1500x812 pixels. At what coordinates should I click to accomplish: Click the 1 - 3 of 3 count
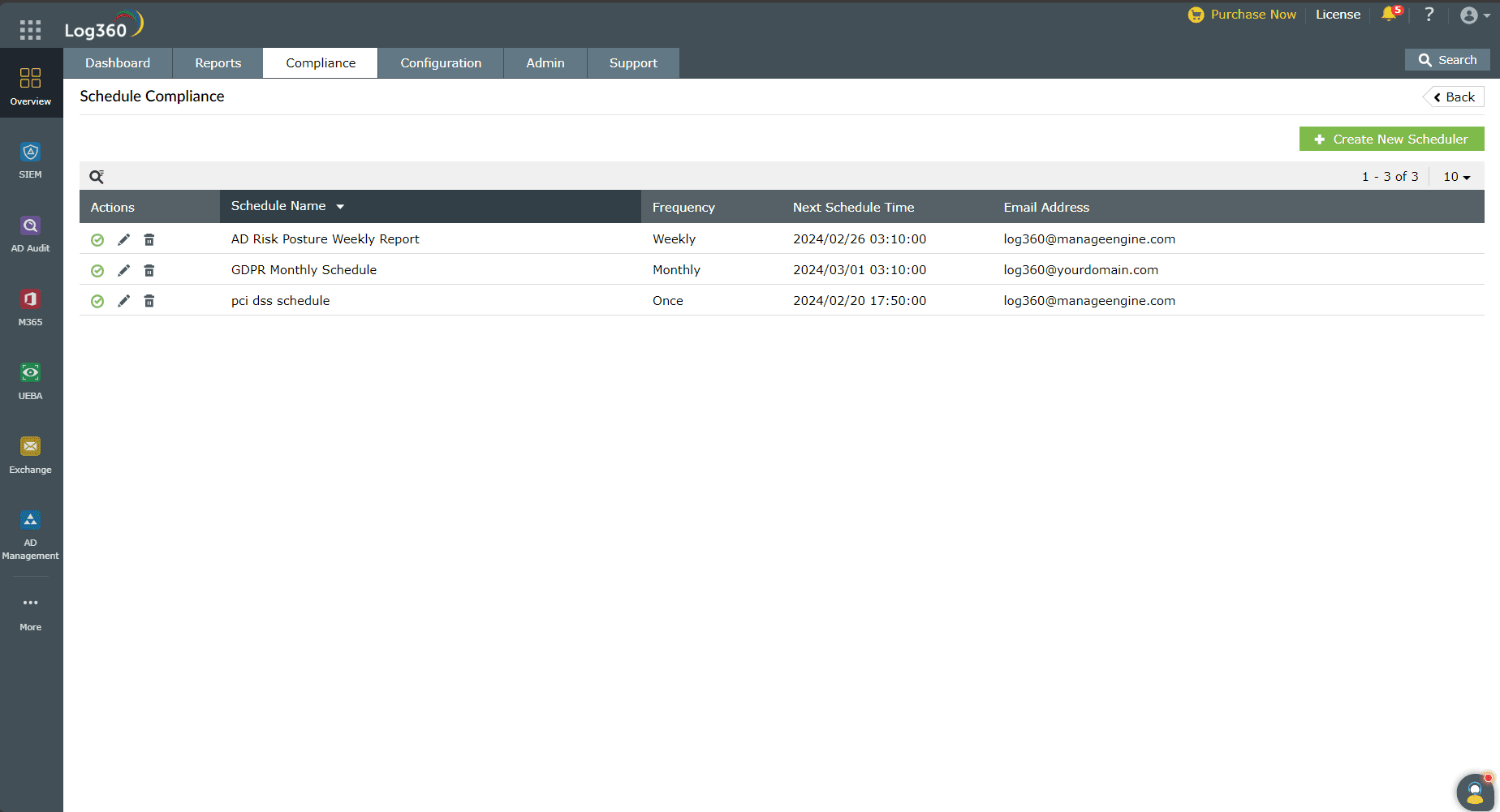(x=1390, y=177)
